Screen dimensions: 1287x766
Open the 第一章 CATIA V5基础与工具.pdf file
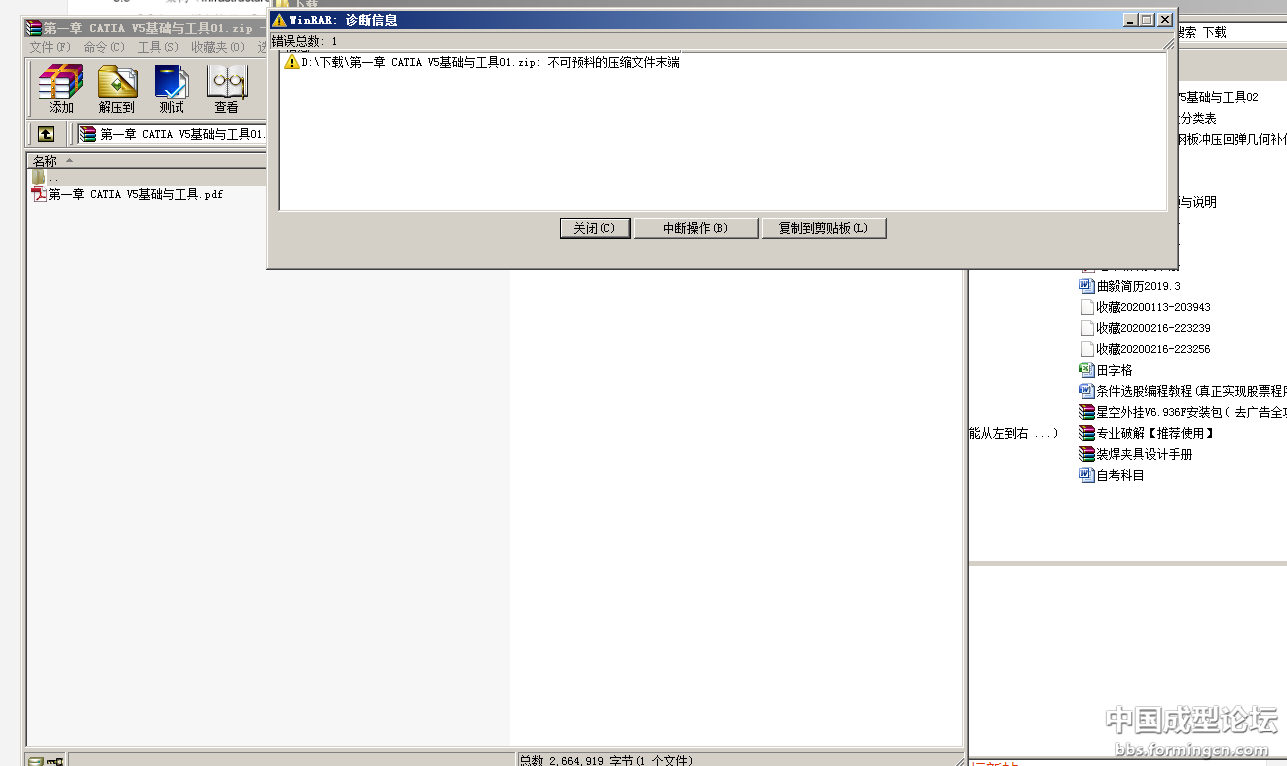pyautogui.click(x=135, y=195)
